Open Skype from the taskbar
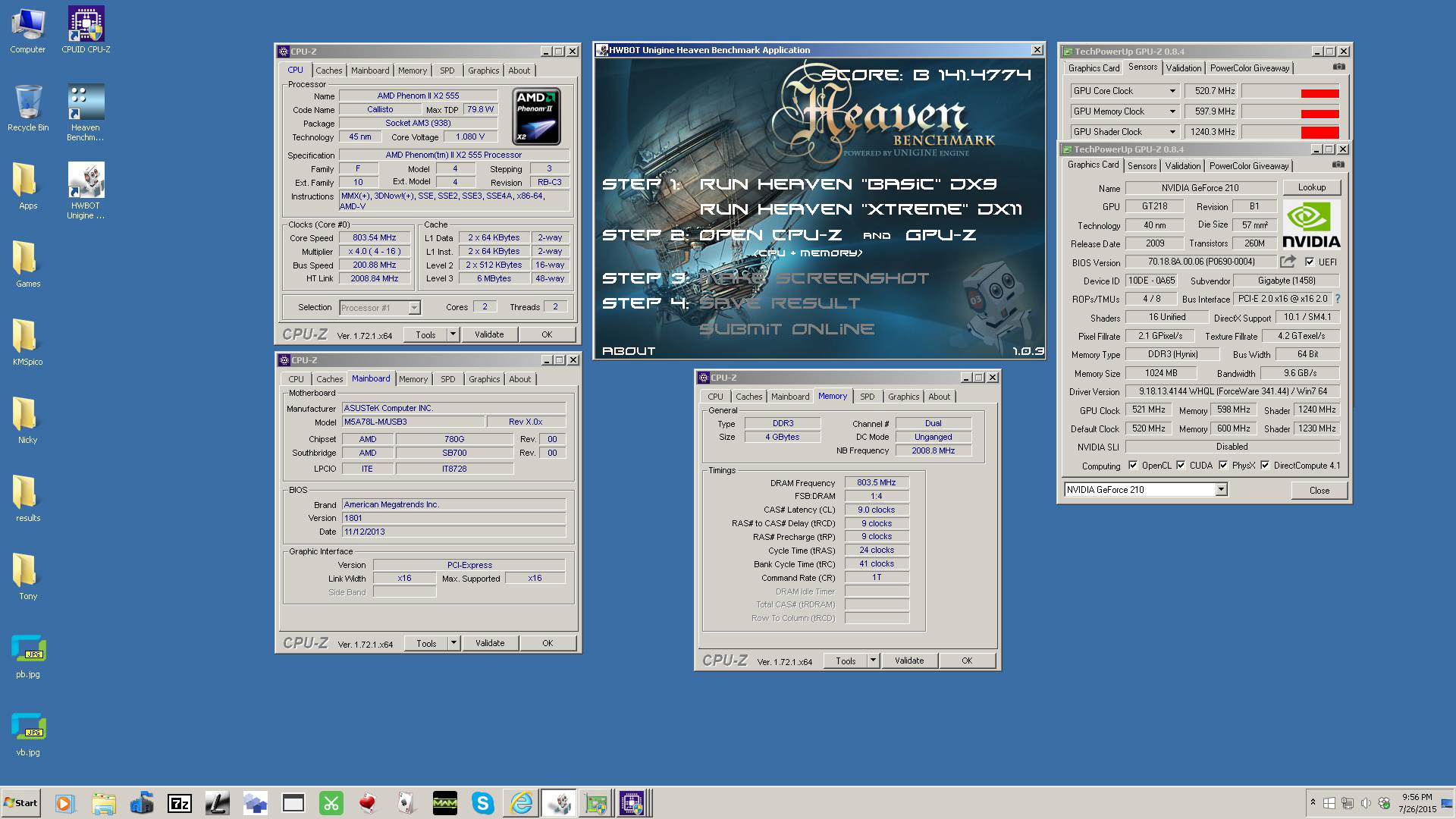This screenshot has height=819, width=1456. tap(483, 803)
